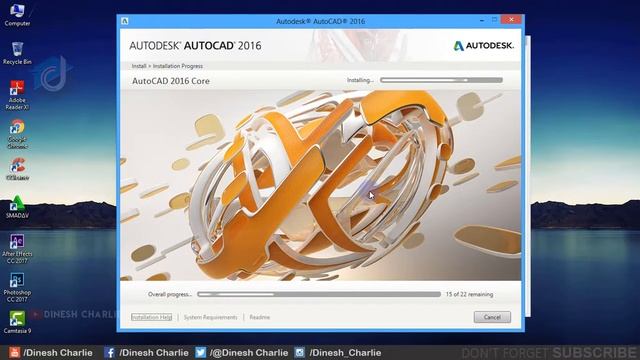Select After Effects CC 2017 shortcut

pyautogui.click(x=17, y=249)
